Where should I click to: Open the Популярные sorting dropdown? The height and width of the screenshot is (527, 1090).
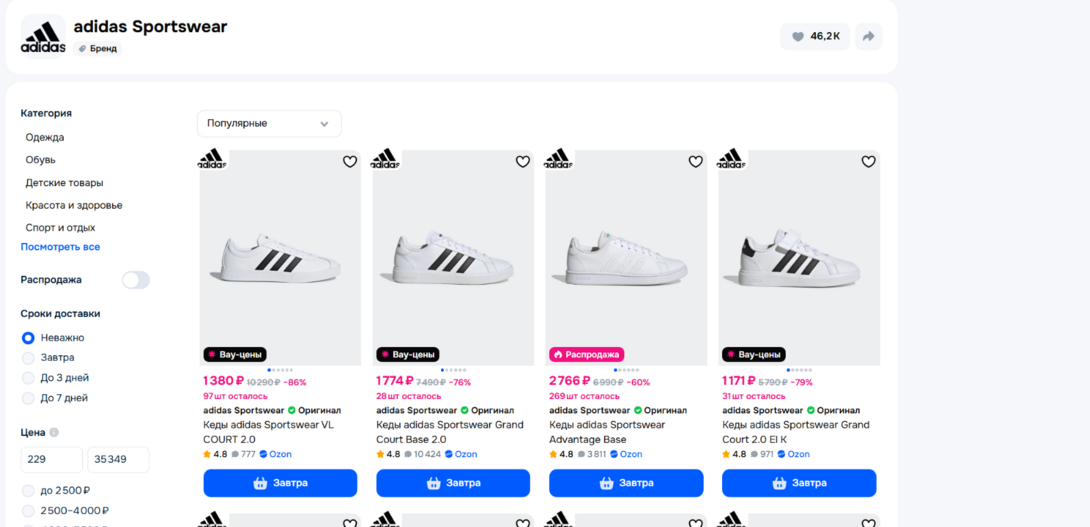tap(269, 123)
